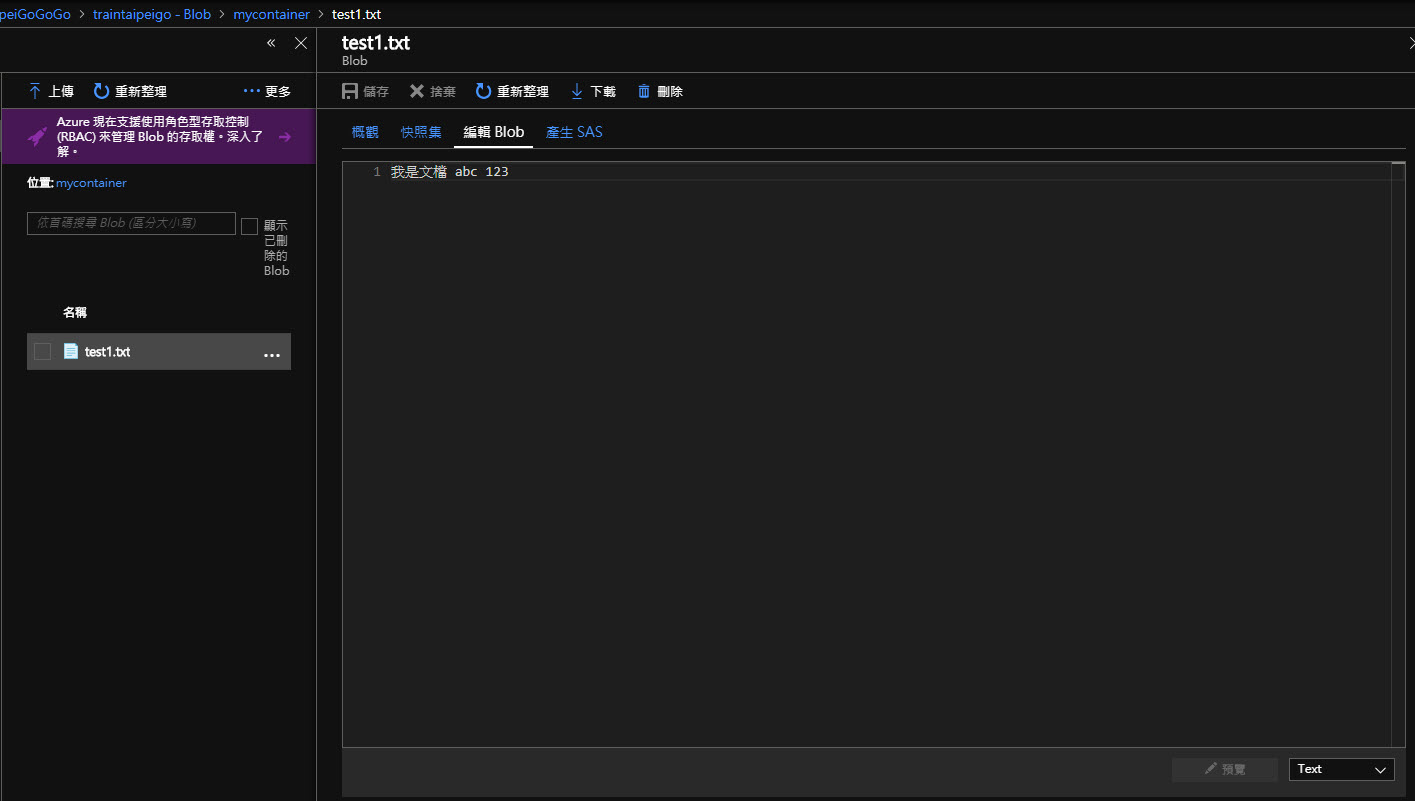Go to traintaipeigo - Blob breadcrumb
The width and height of the screenshot is (1415, 801).
point(152,14)
